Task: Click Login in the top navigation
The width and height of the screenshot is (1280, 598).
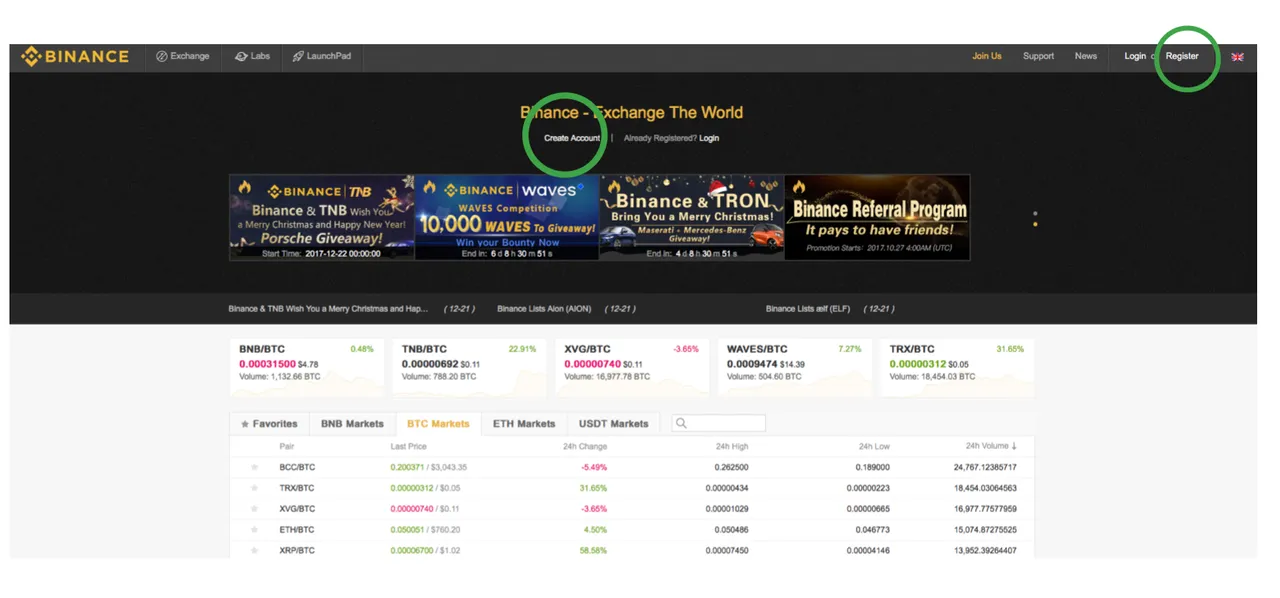Action: click(x=1135, y=56)
